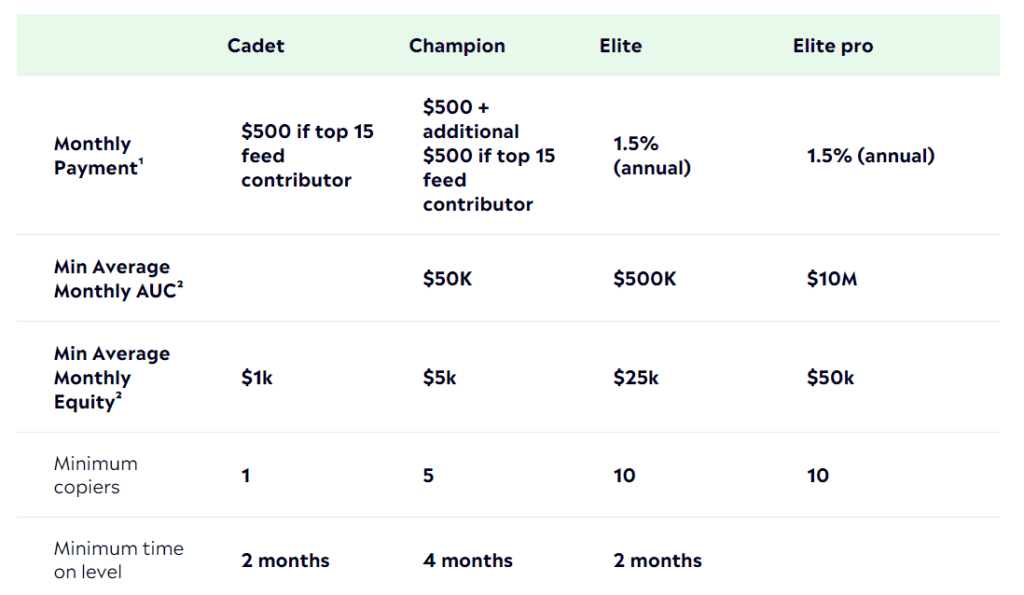This screenshot has height=595, width=1024.
Task: Select the $50K Champion AUC value
Action: 447,279
